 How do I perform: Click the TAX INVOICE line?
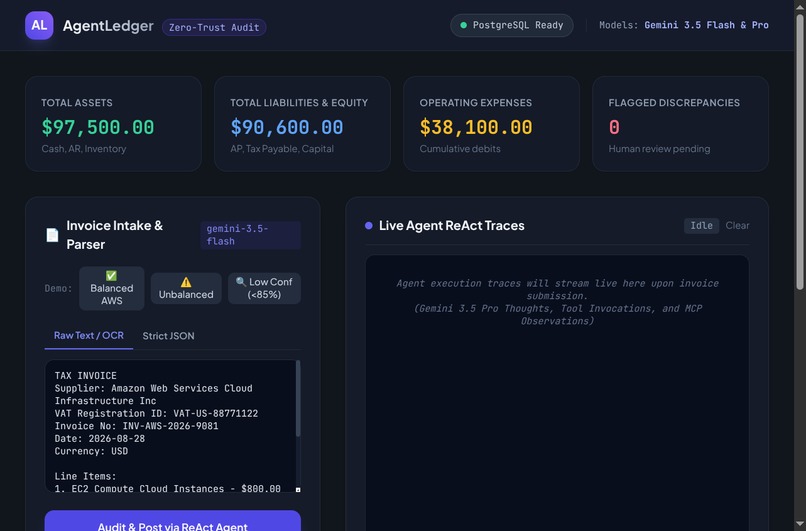point(85,376)
